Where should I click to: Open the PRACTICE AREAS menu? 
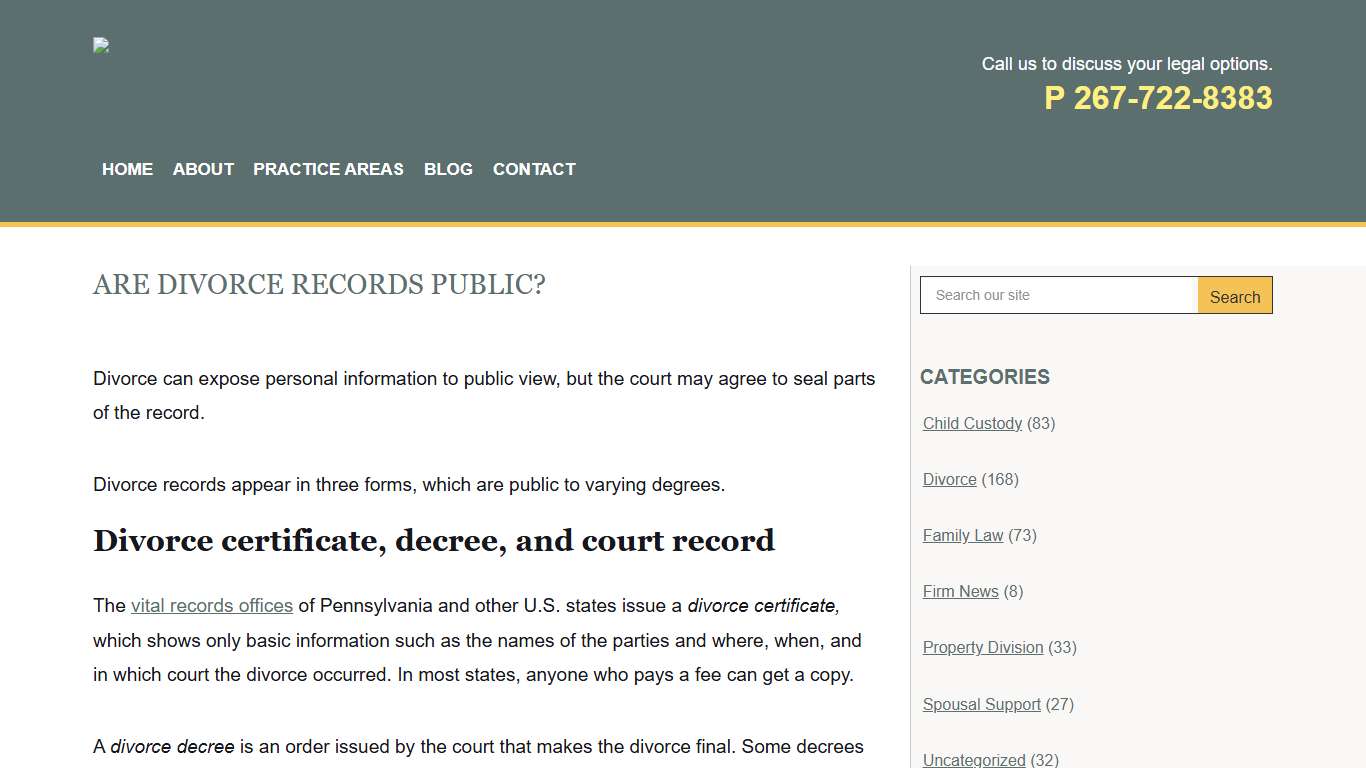point(328,169)
